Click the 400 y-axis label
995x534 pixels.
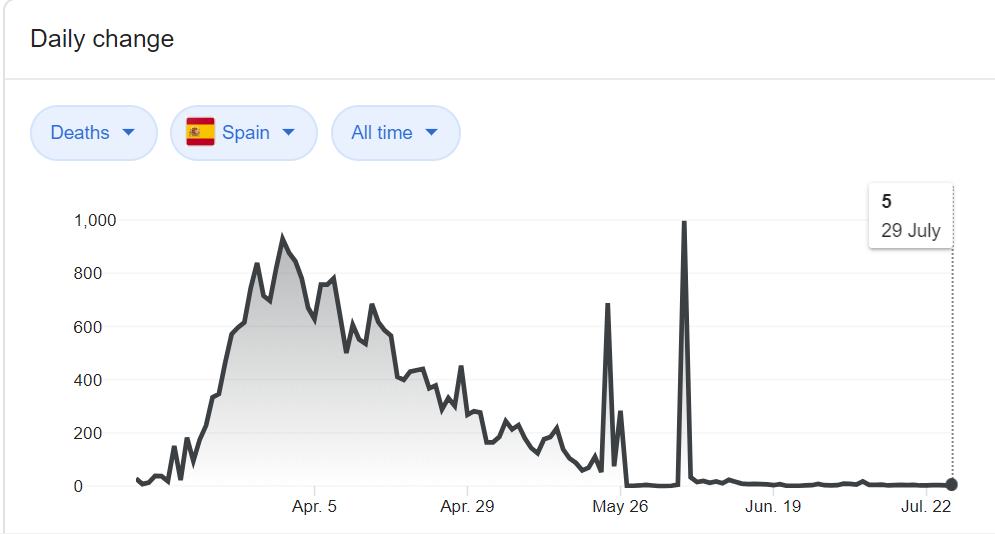tap(102, 380)
